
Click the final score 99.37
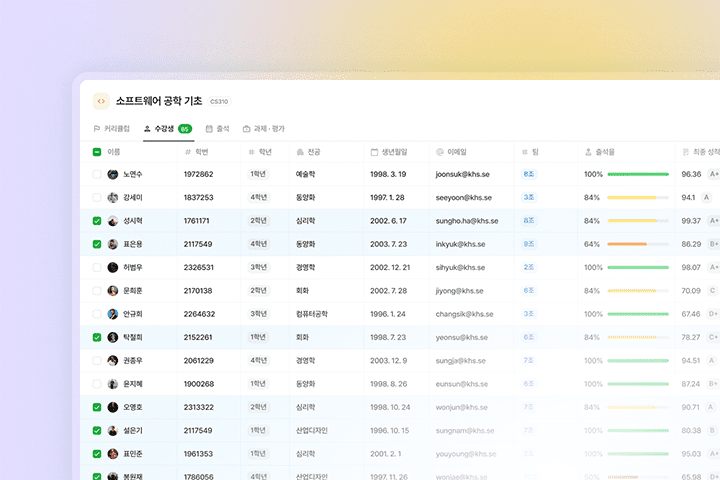(x=691, y=221)
